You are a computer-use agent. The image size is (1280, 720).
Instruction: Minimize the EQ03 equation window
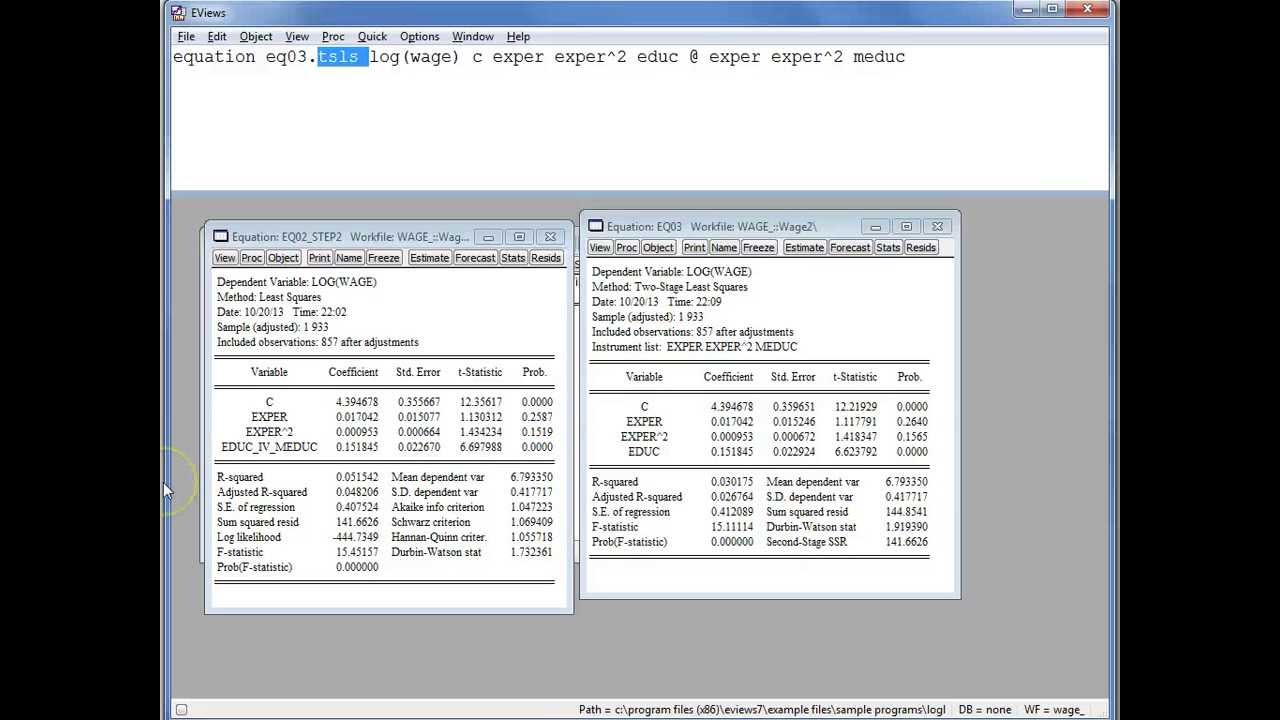875,226
